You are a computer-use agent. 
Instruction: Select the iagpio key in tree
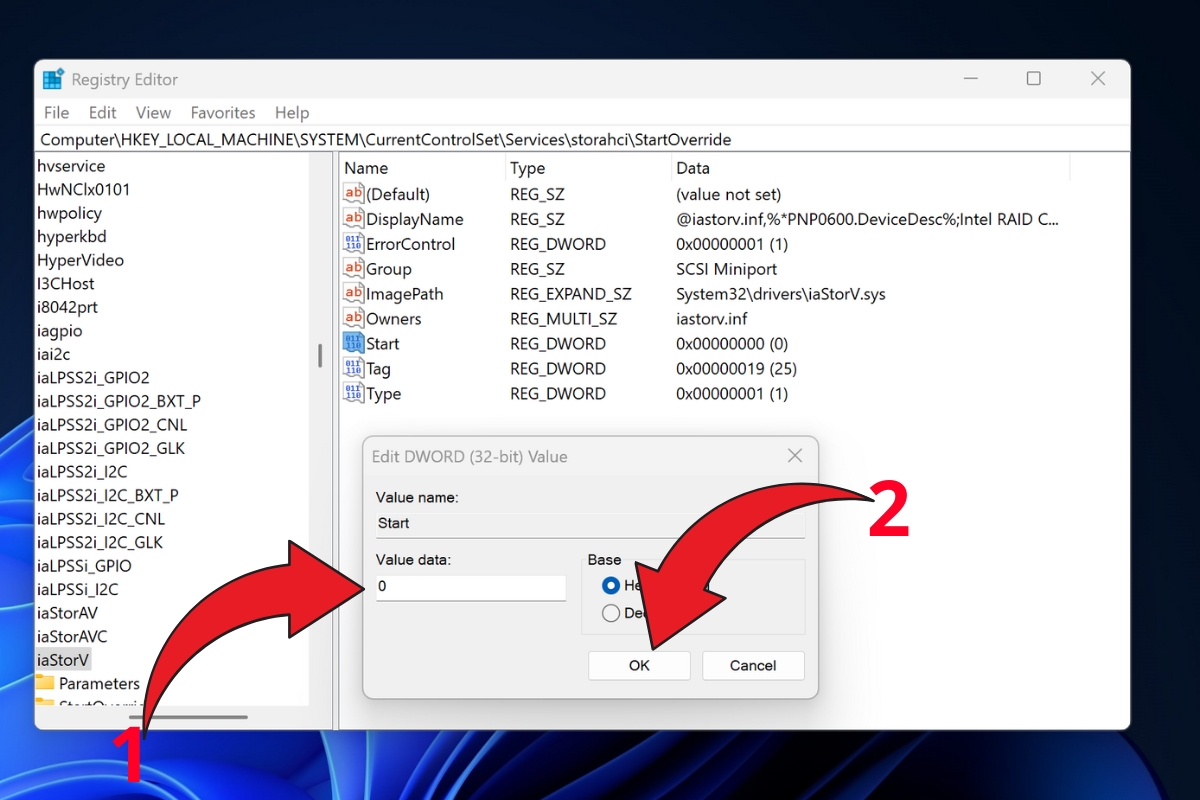(x=60, y=330)
